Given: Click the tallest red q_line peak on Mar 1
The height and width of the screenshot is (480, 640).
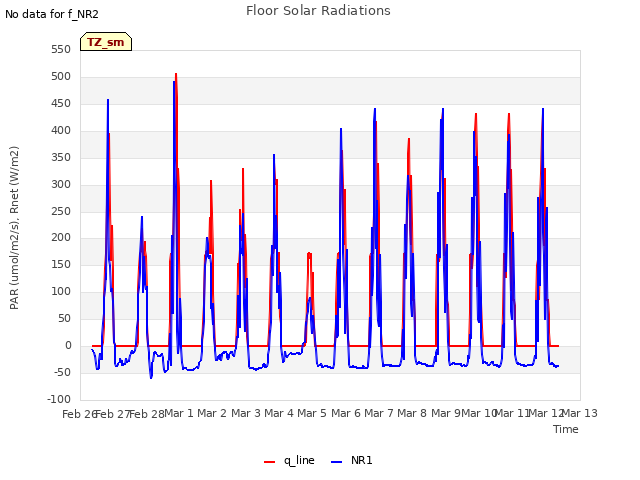Looking at the screenshot, I should point(176,74).
